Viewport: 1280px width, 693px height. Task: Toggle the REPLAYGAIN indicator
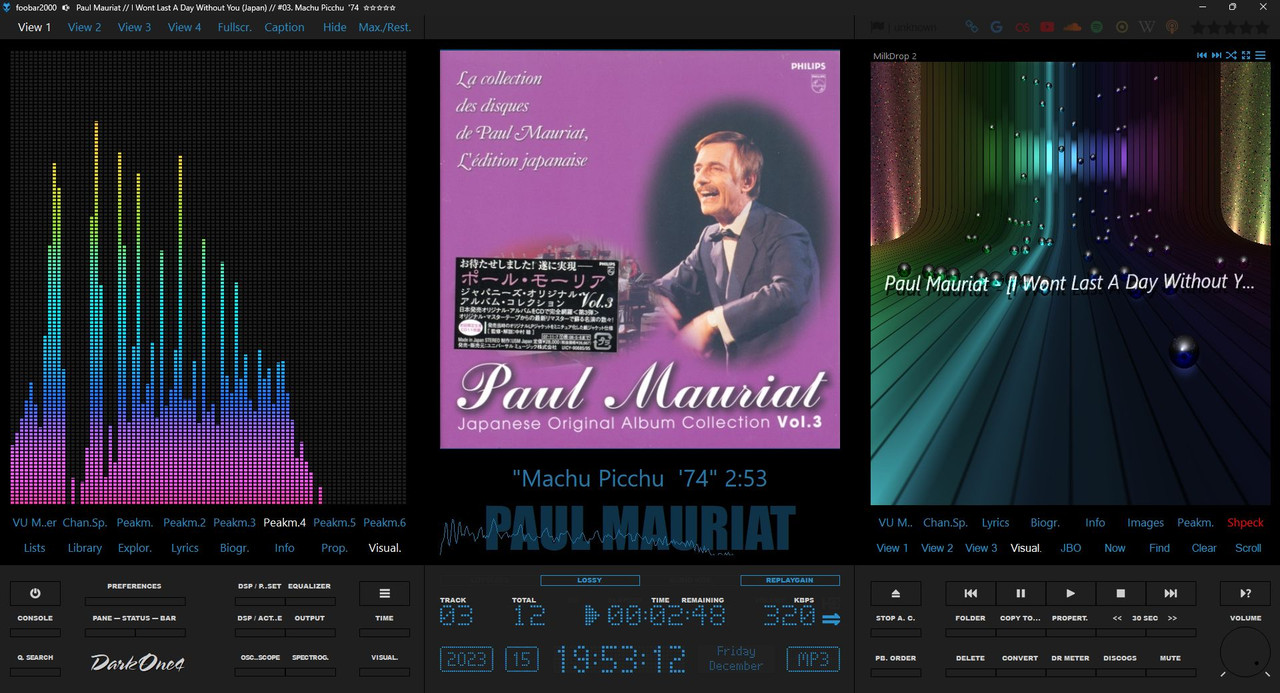pyautogui.click(x=790, y=580)
